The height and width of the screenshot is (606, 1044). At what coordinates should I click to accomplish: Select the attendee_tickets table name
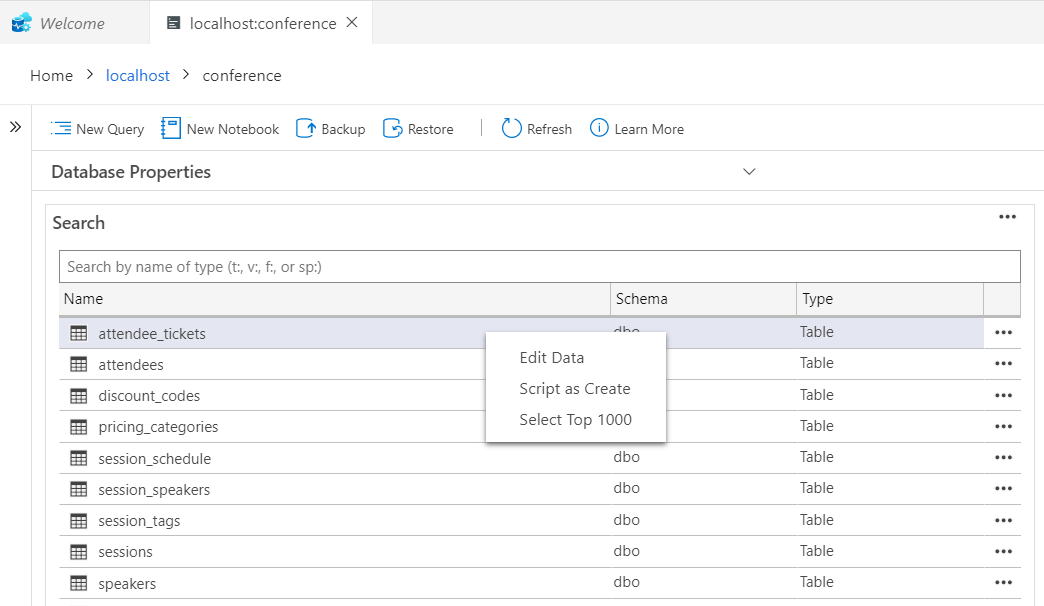coord(152,334)
